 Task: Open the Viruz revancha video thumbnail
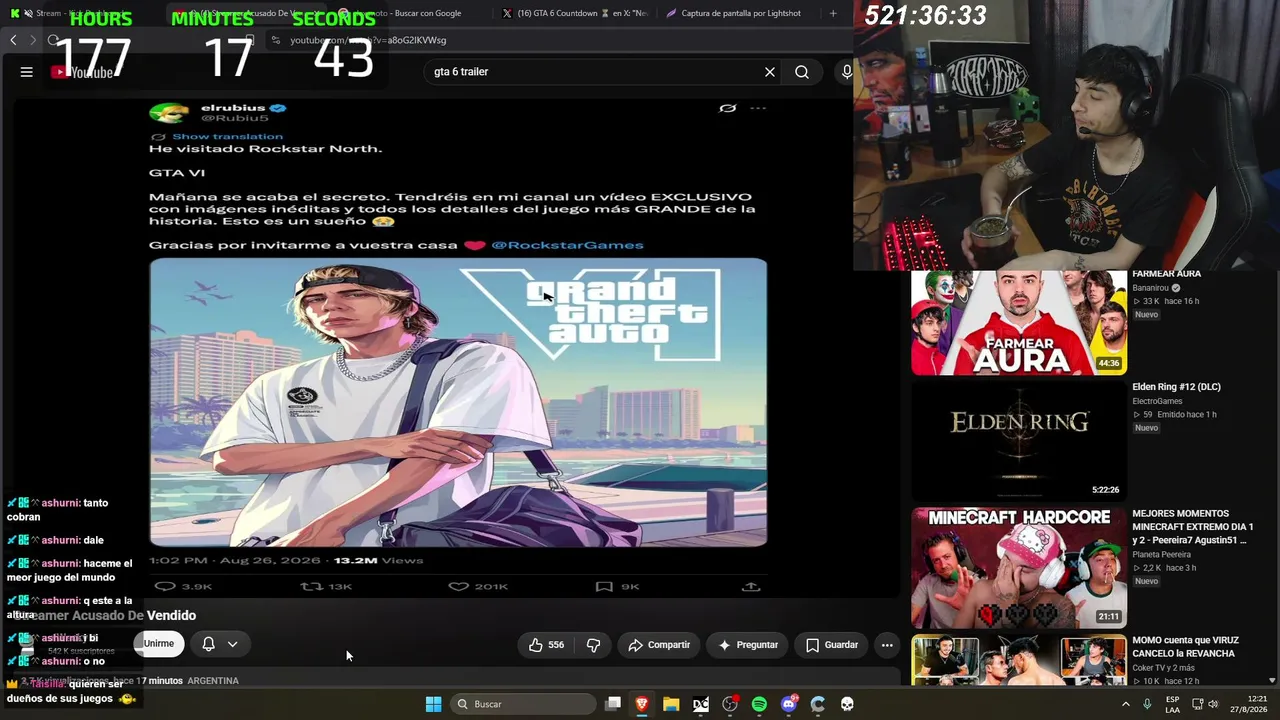[1018, 660]
